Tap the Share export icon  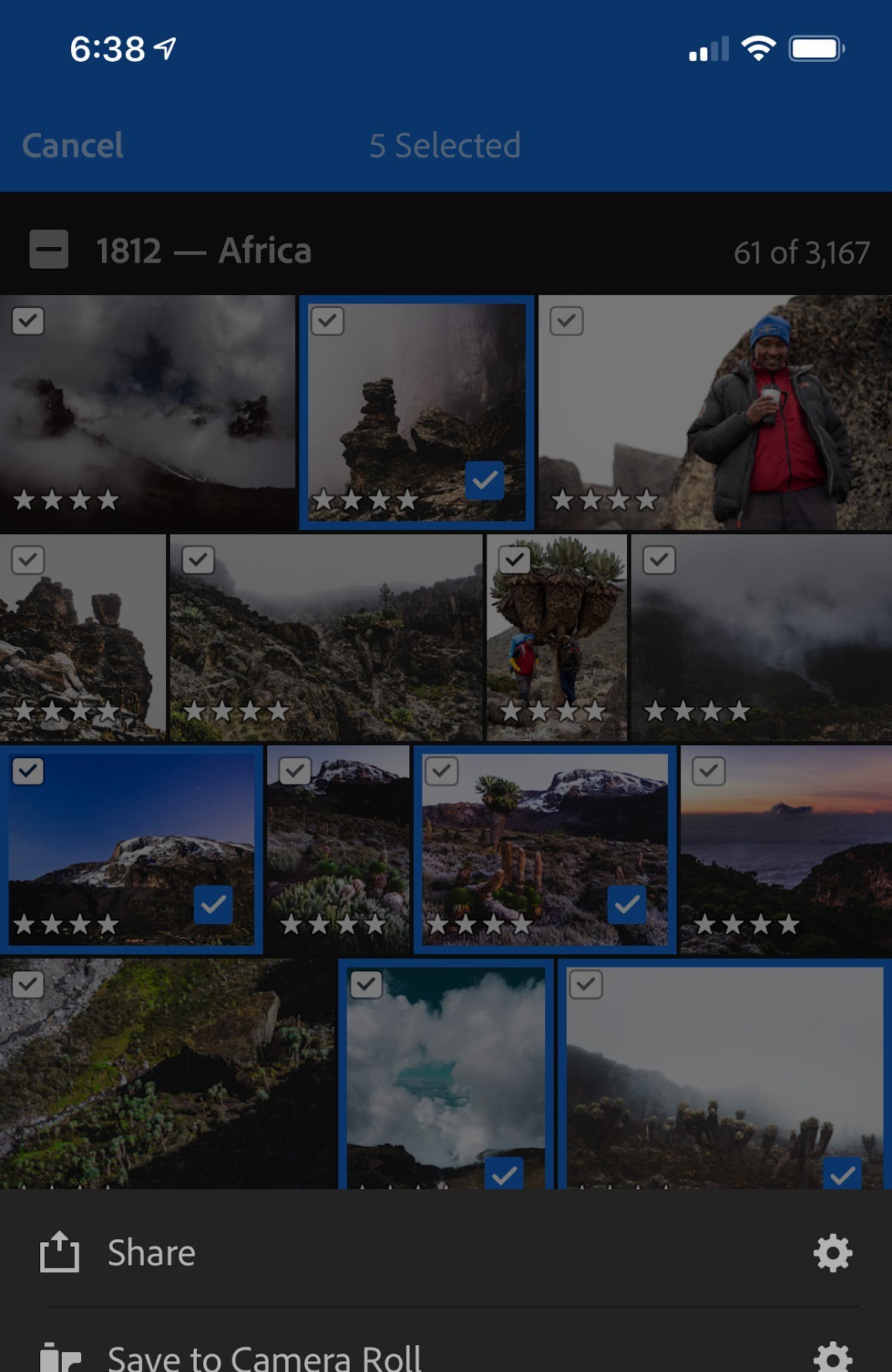[59, 1252]
